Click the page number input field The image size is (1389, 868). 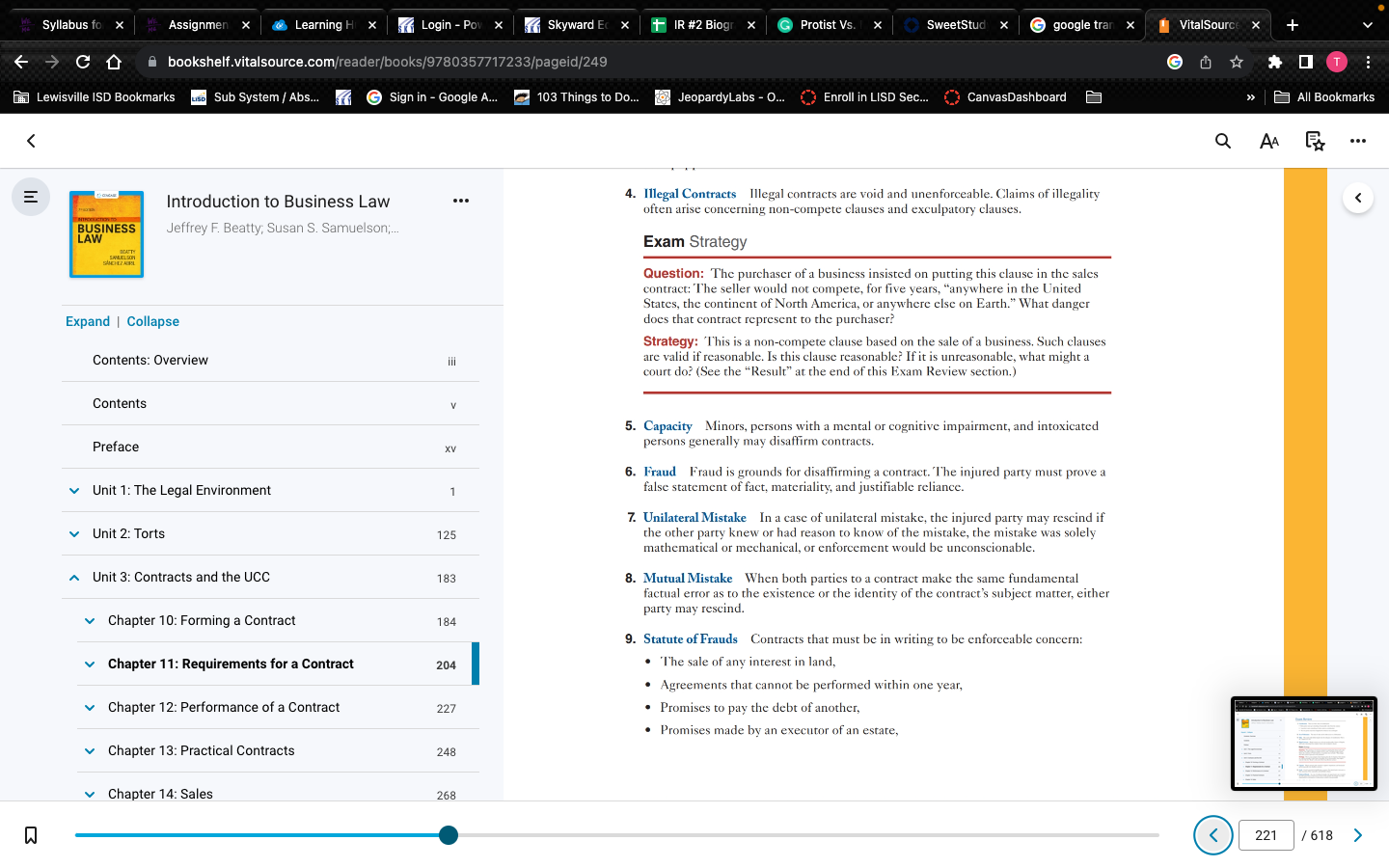point(1266,835)
